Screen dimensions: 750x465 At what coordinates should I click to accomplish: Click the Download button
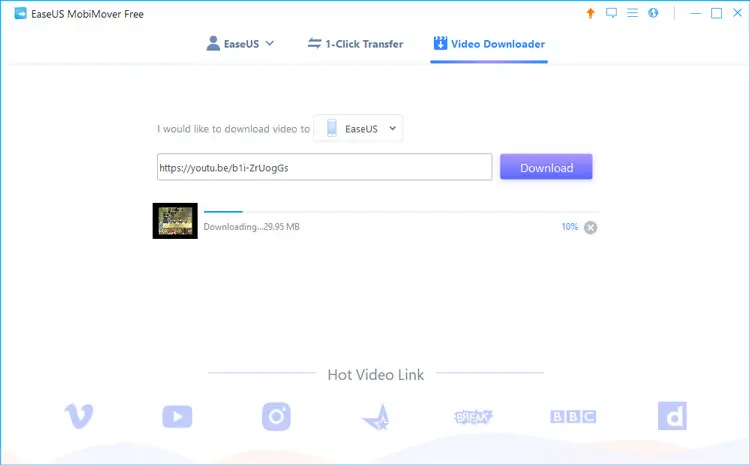546,167
